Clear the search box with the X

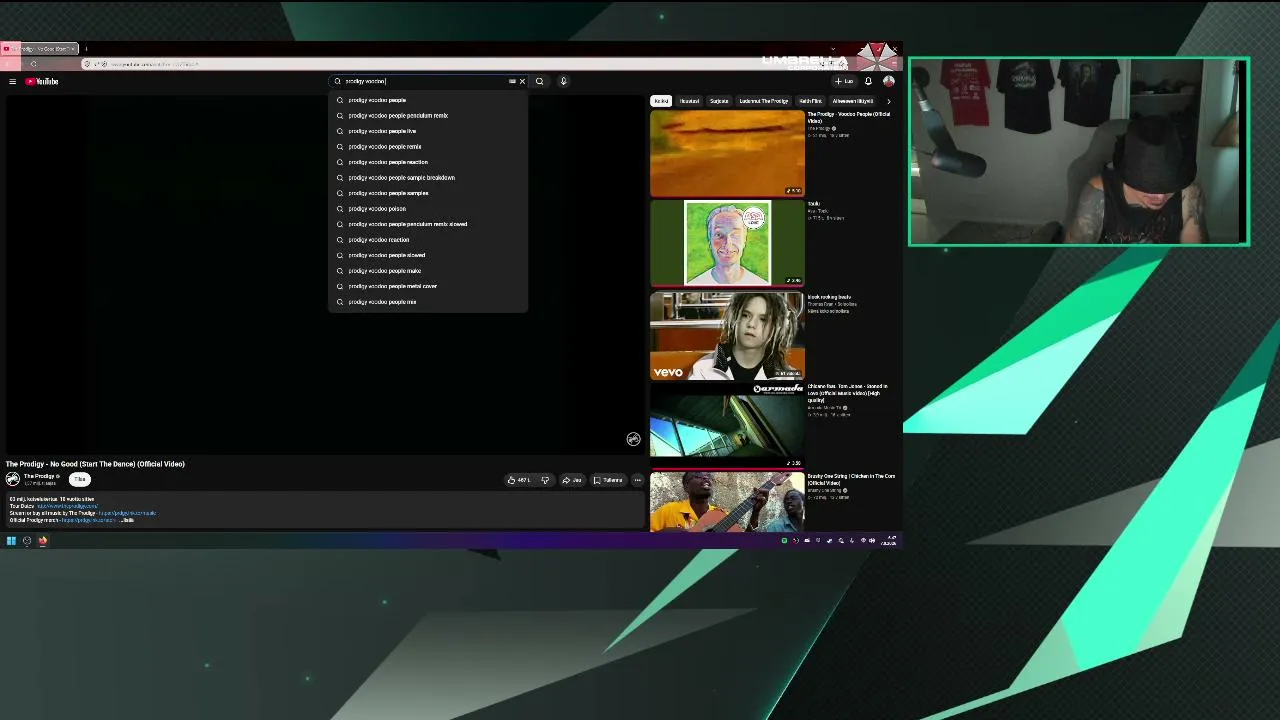[522, 81]
